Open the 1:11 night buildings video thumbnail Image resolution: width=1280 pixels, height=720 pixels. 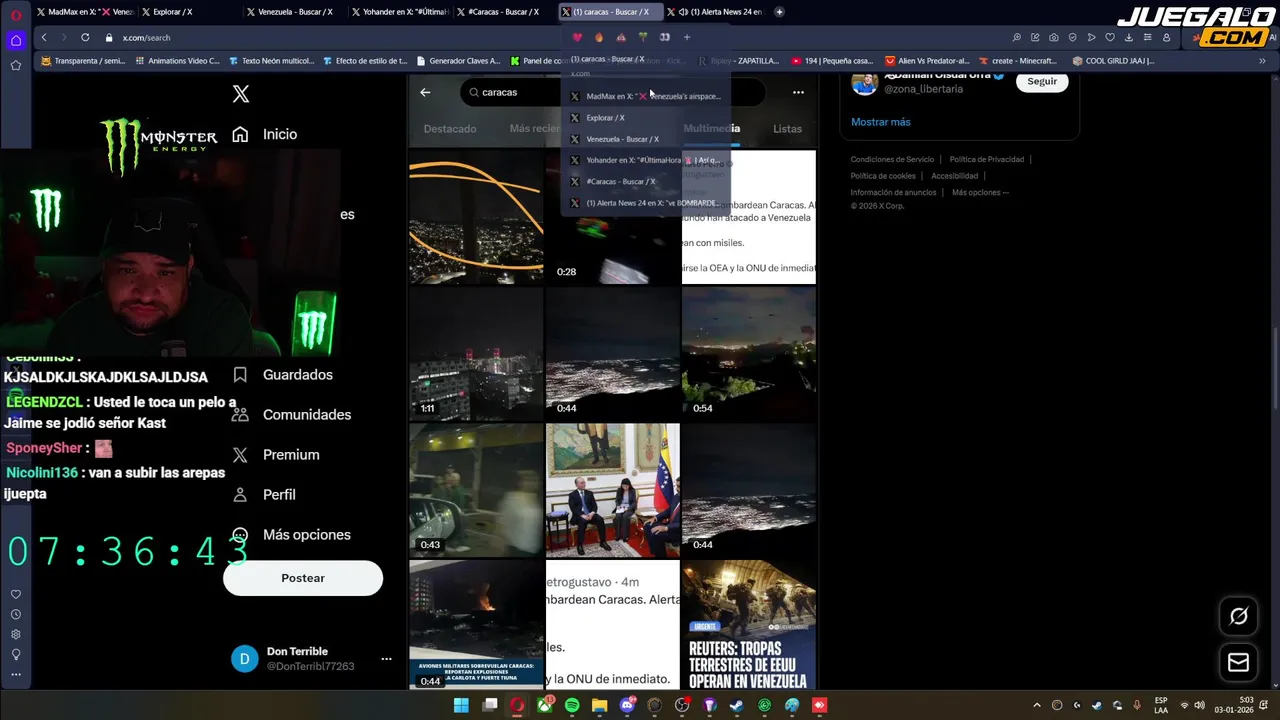point(476,354)
